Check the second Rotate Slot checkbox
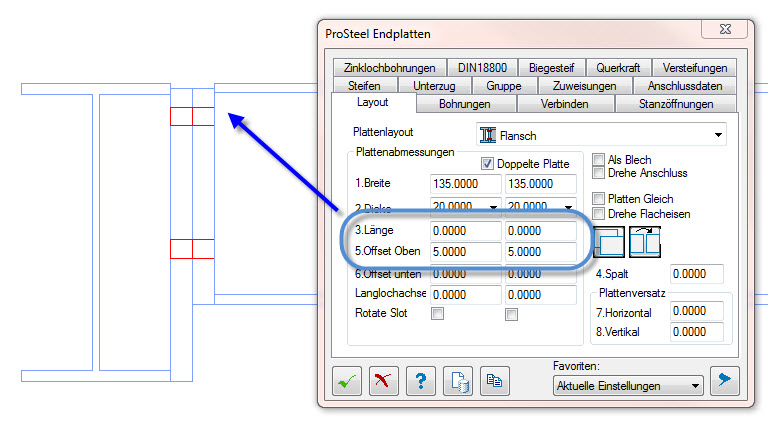Viewport: 768px width, 424px height. coord(511,314)
